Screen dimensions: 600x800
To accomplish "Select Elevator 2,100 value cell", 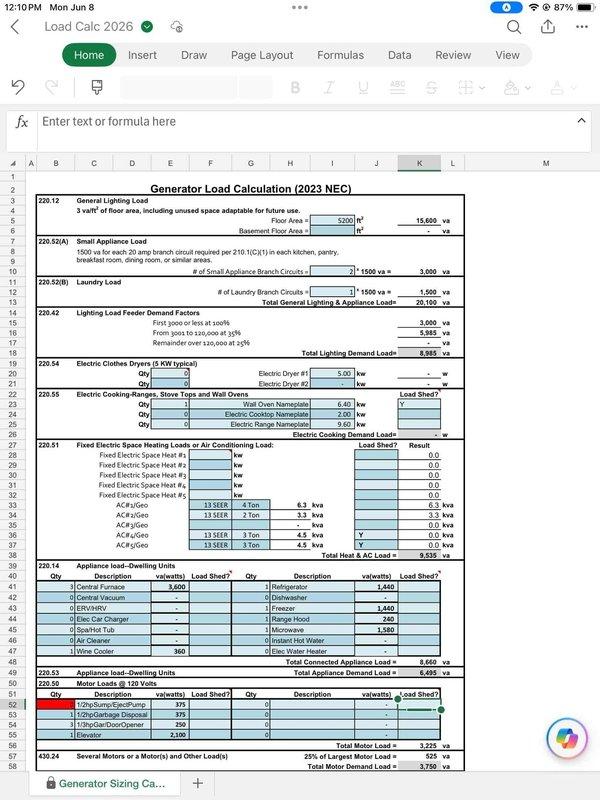I will click(170, 735).
